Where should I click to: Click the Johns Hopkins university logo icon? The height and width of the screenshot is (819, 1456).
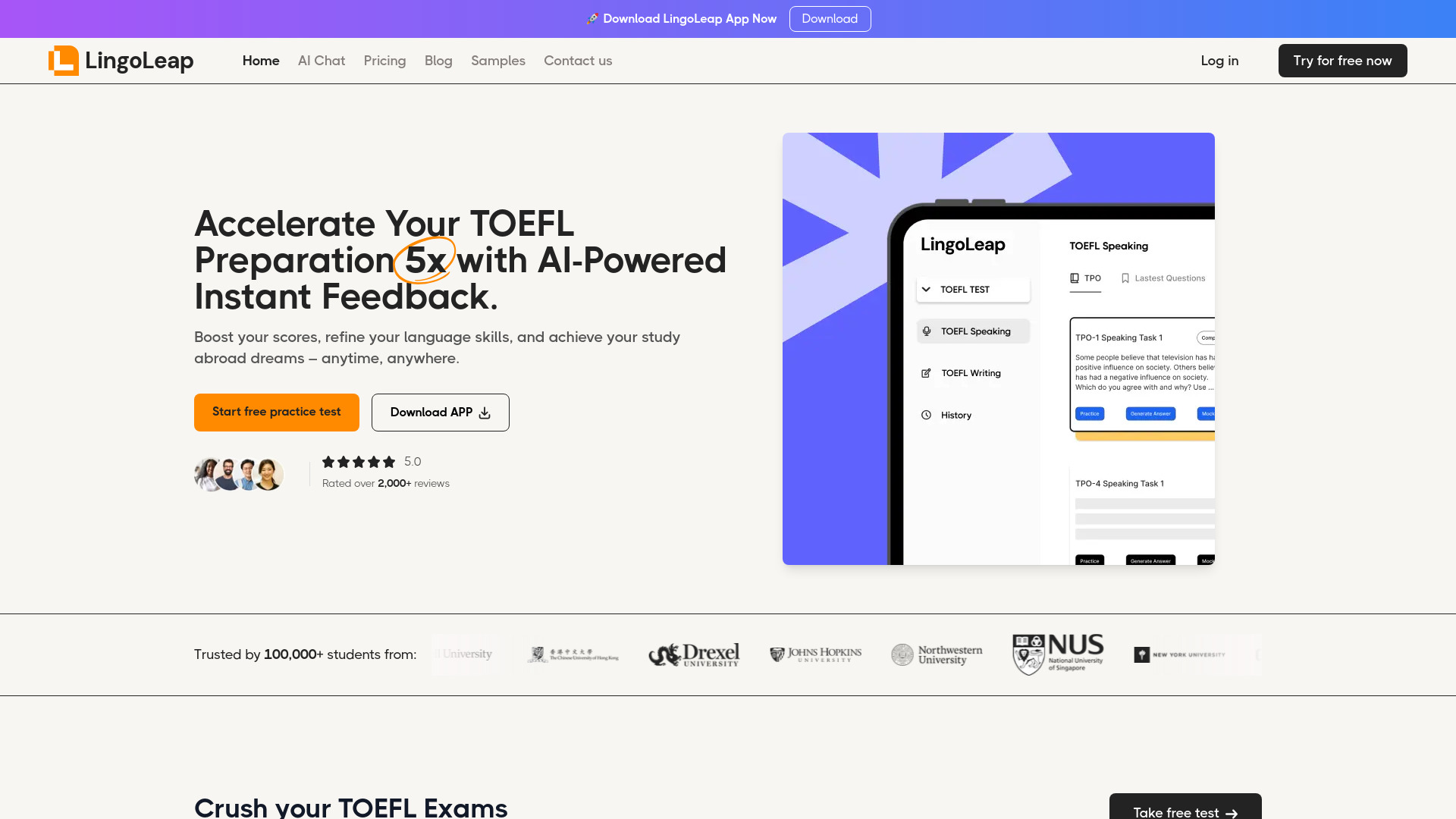tap(815, 655)
